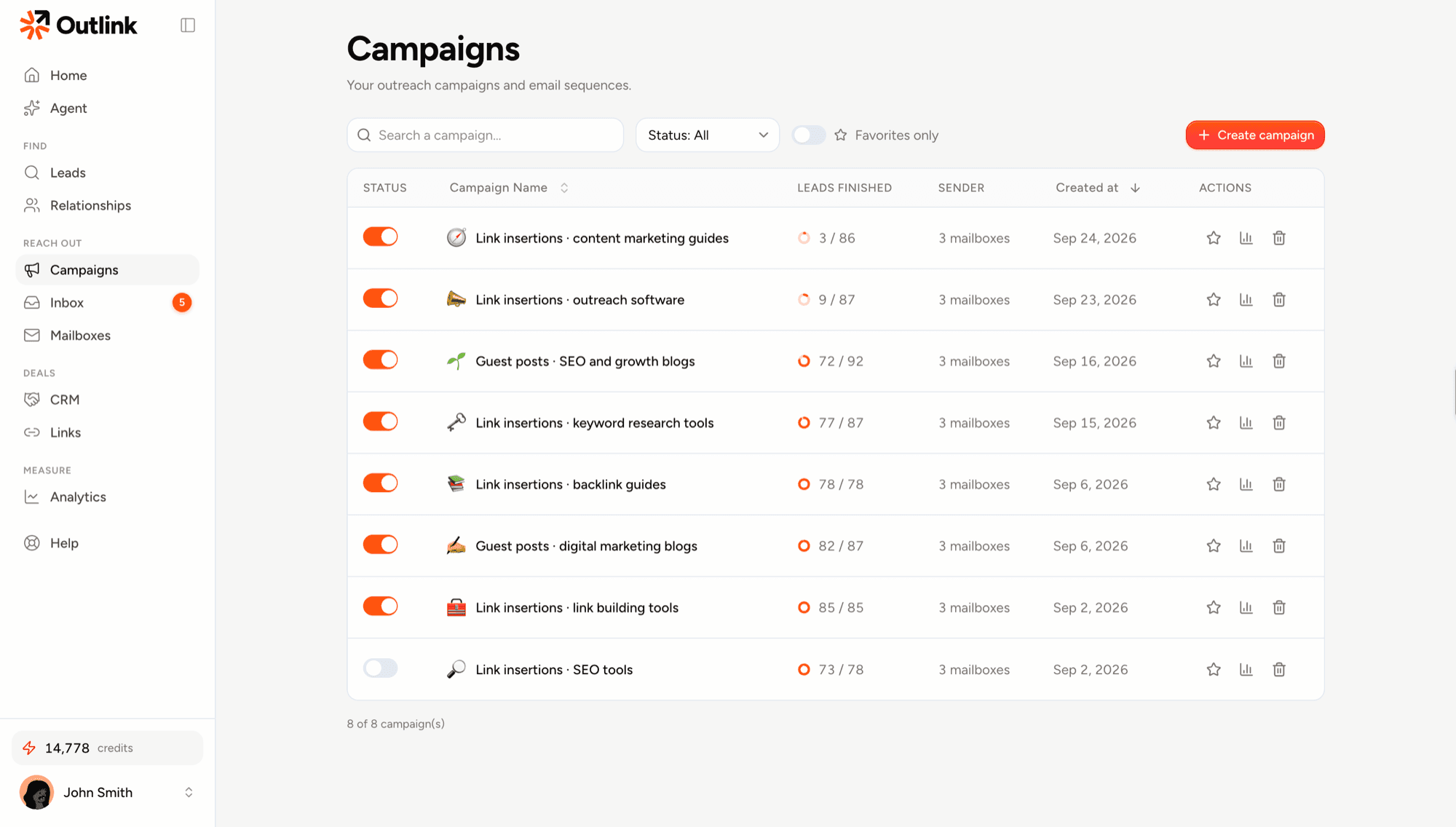The width and height of the screenshot is (1456, 827).
Task: Open Guest posts · SEO and growth blogs
Action: (585, 362)
